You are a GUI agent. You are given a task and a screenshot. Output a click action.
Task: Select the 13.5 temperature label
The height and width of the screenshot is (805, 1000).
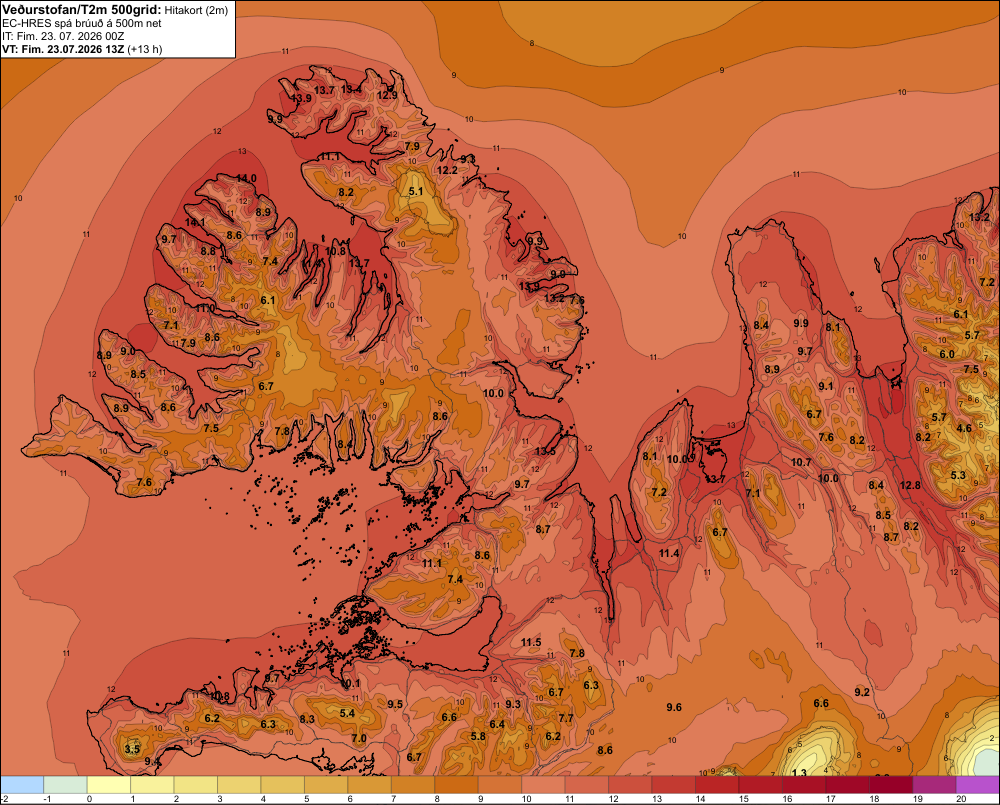[545, 452]
